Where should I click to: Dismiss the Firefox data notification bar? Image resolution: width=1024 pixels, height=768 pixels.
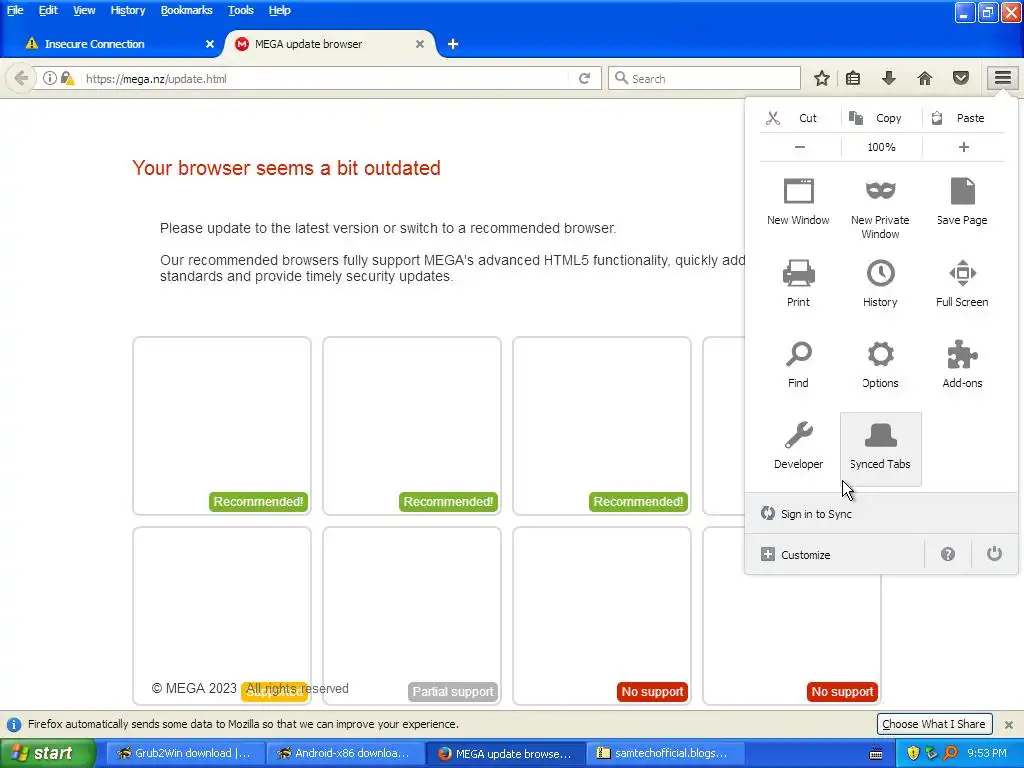(x=1008, y=724)
